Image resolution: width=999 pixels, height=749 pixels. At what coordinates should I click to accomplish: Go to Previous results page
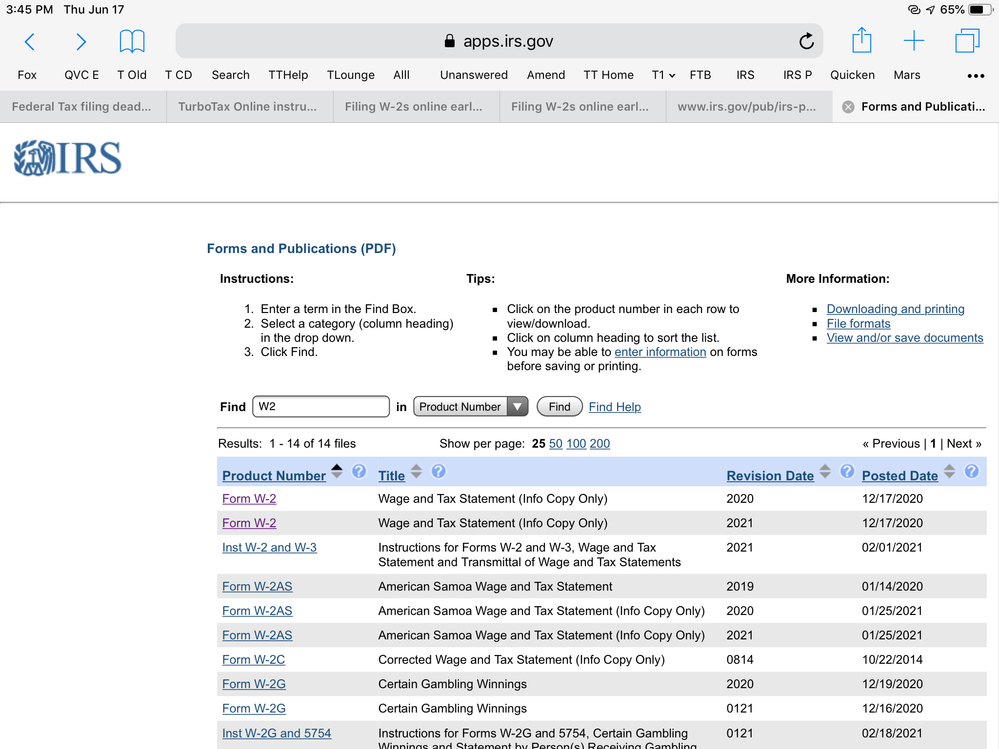click(x=891, y=443)
